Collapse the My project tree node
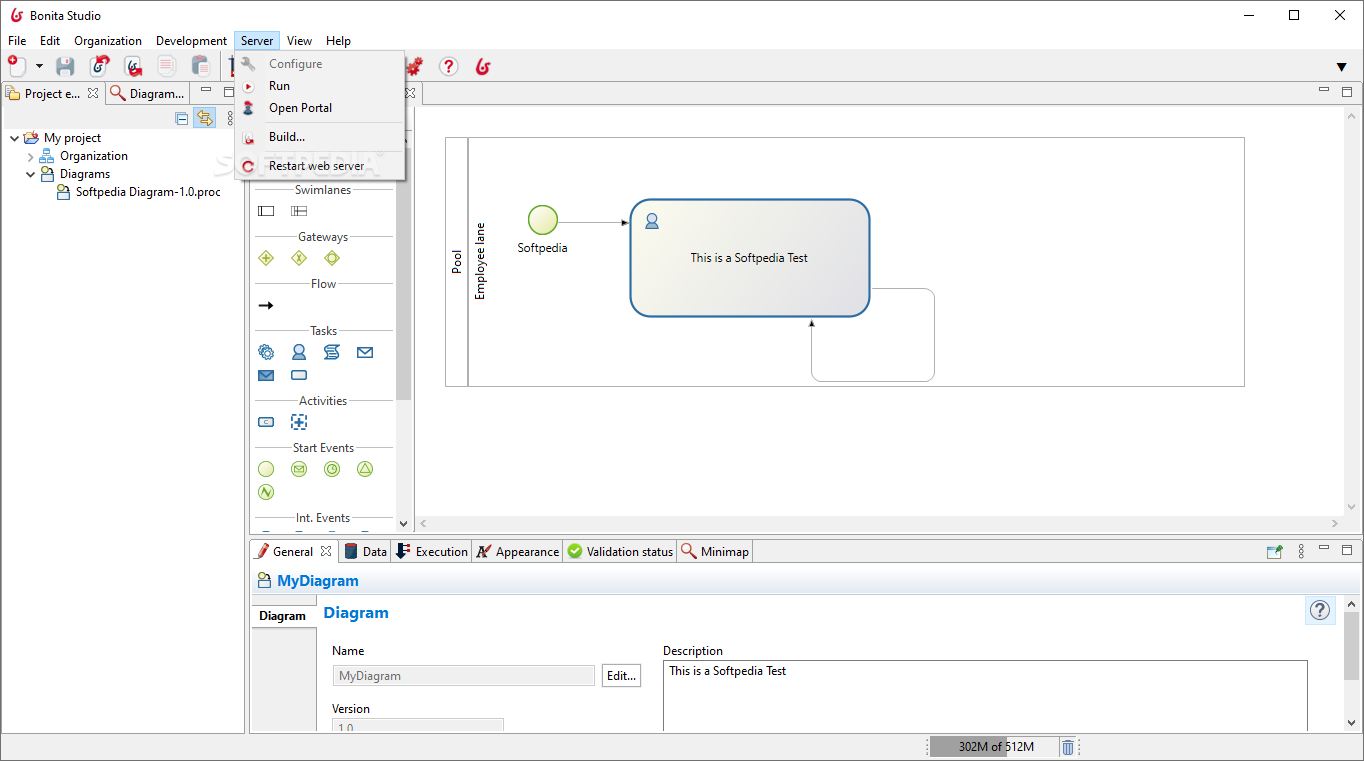 14,138
